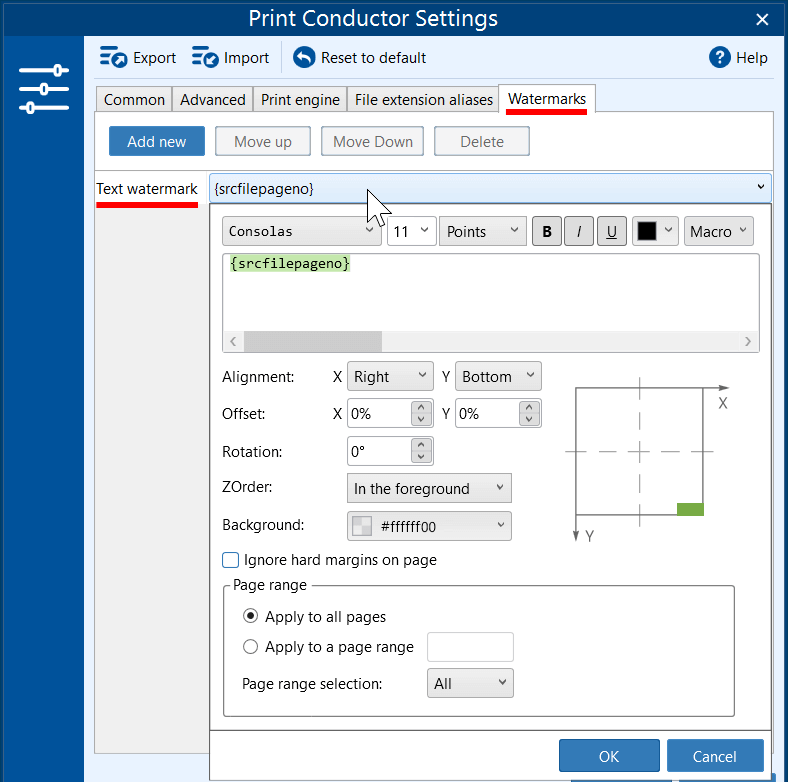Enable Ignore hard margins on page
This screenshot has height=782, width=788.
[230, 560]
